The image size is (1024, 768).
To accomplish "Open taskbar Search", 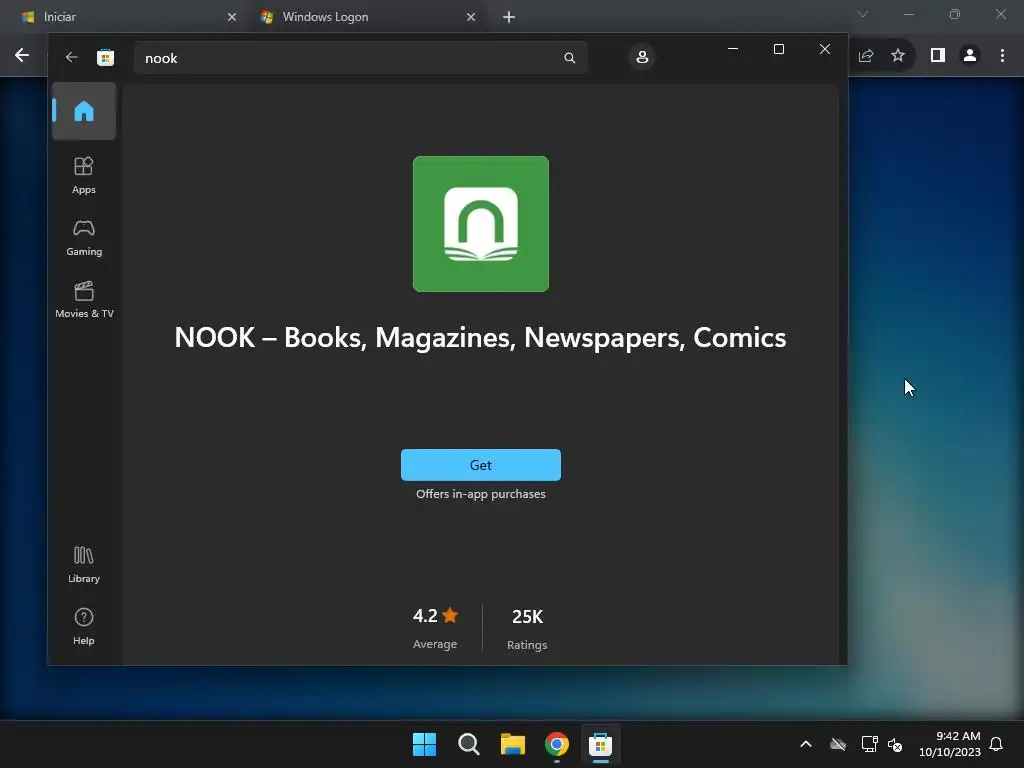I will coord(468,744).
